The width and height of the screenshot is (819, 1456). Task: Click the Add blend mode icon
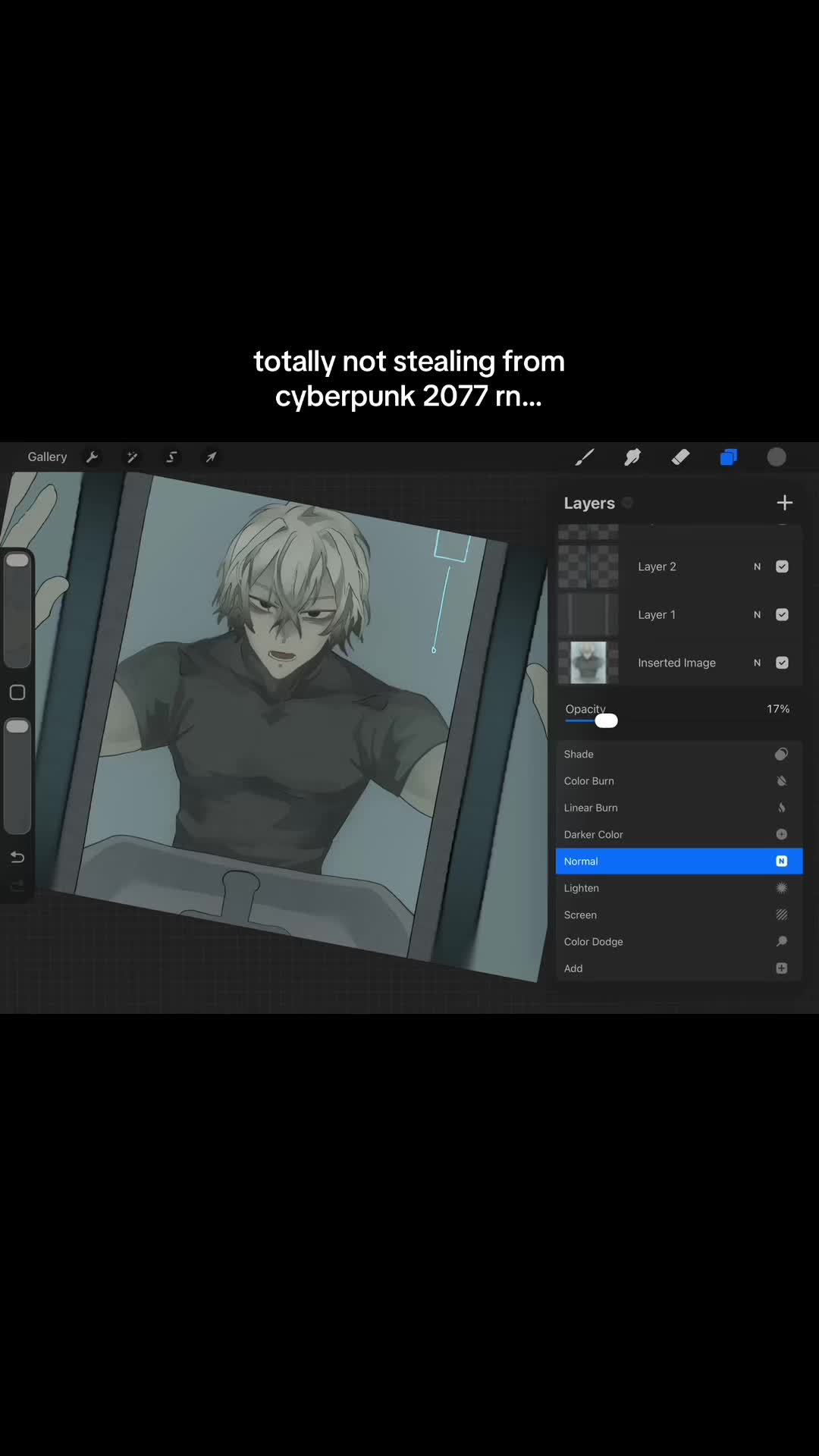782,968
